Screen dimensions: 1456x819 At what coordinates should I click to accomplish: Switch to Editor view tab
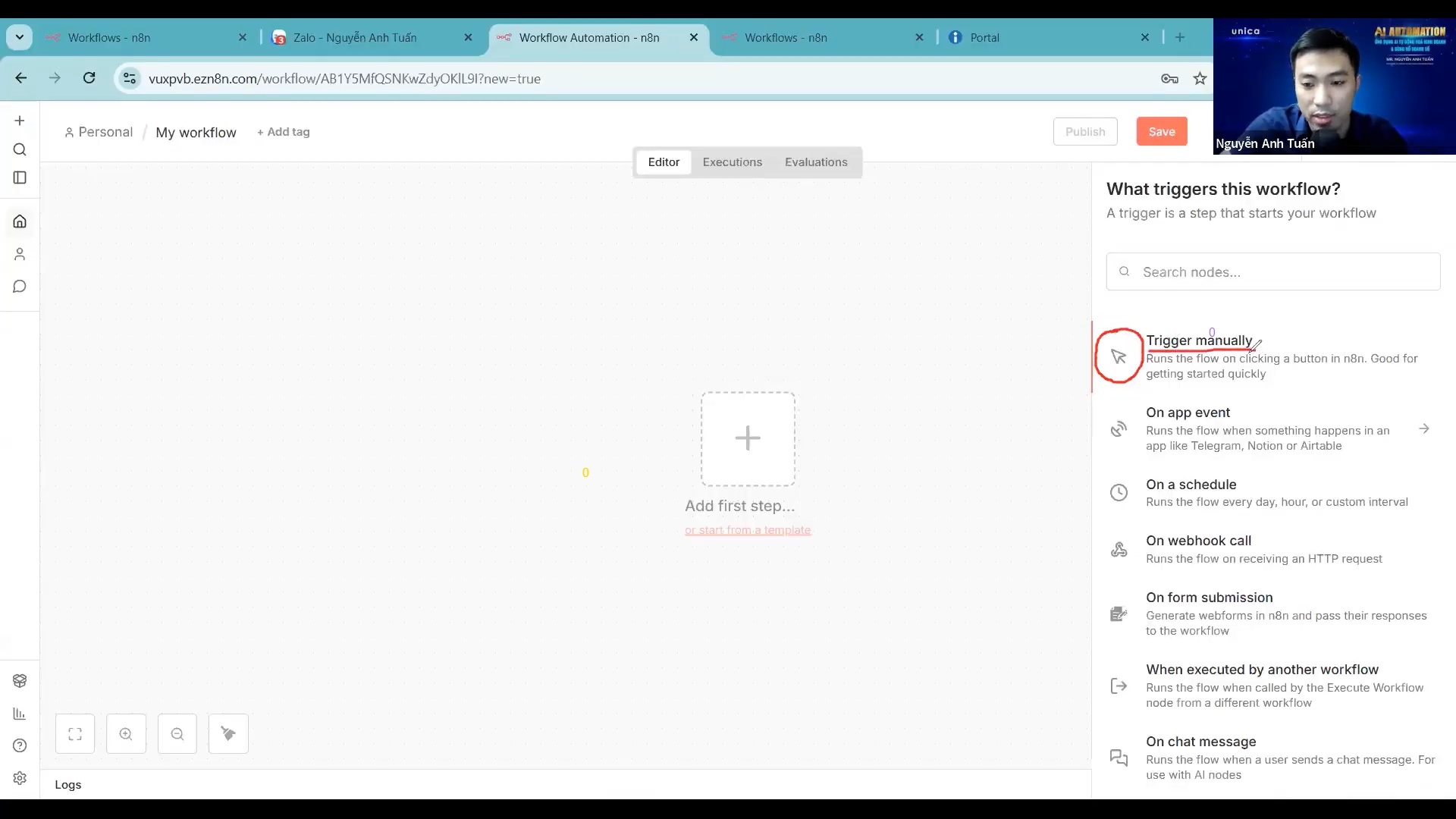pyautogui.click(x=664, y=162)
